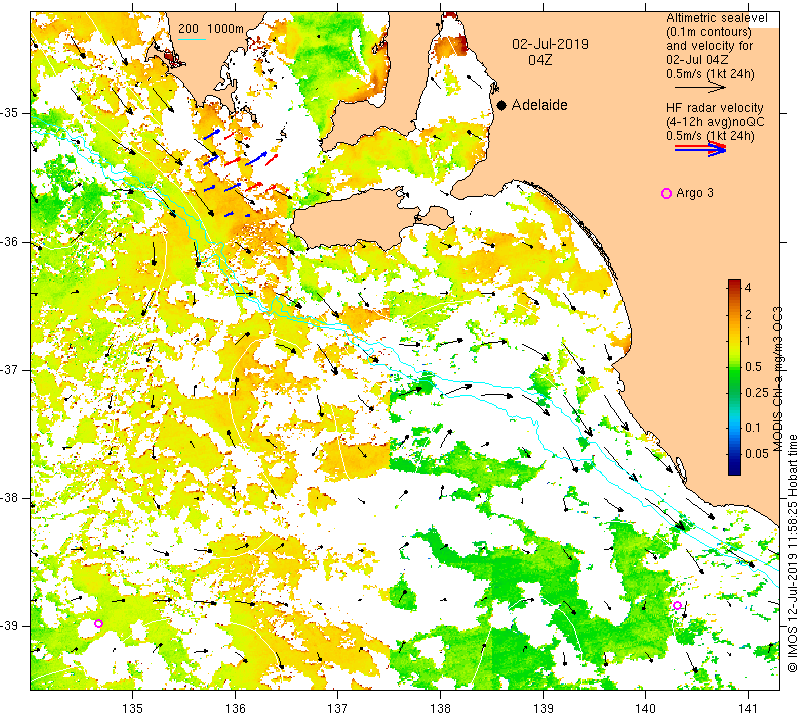Viewport: 800px width, 720px height.
Task: Click the colorbar value 4
Action: (x=748, y=288)
